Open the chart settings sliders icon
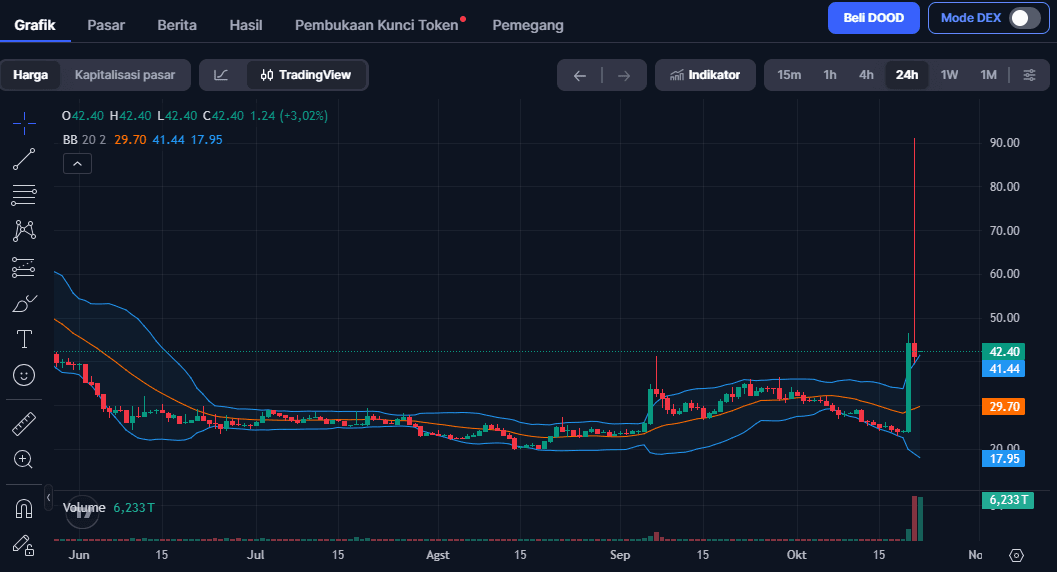The width and height of the screenshot is (1057, 572). [1029, 75]
